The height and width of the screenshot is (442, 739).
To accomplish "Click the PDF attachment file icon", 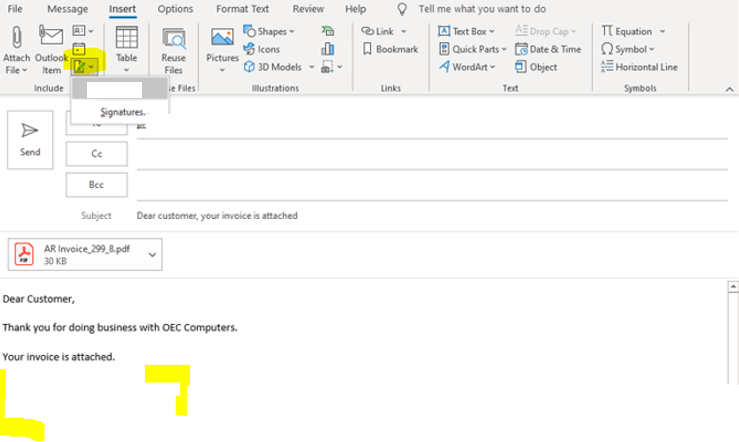I will click(x=24, y=254).
